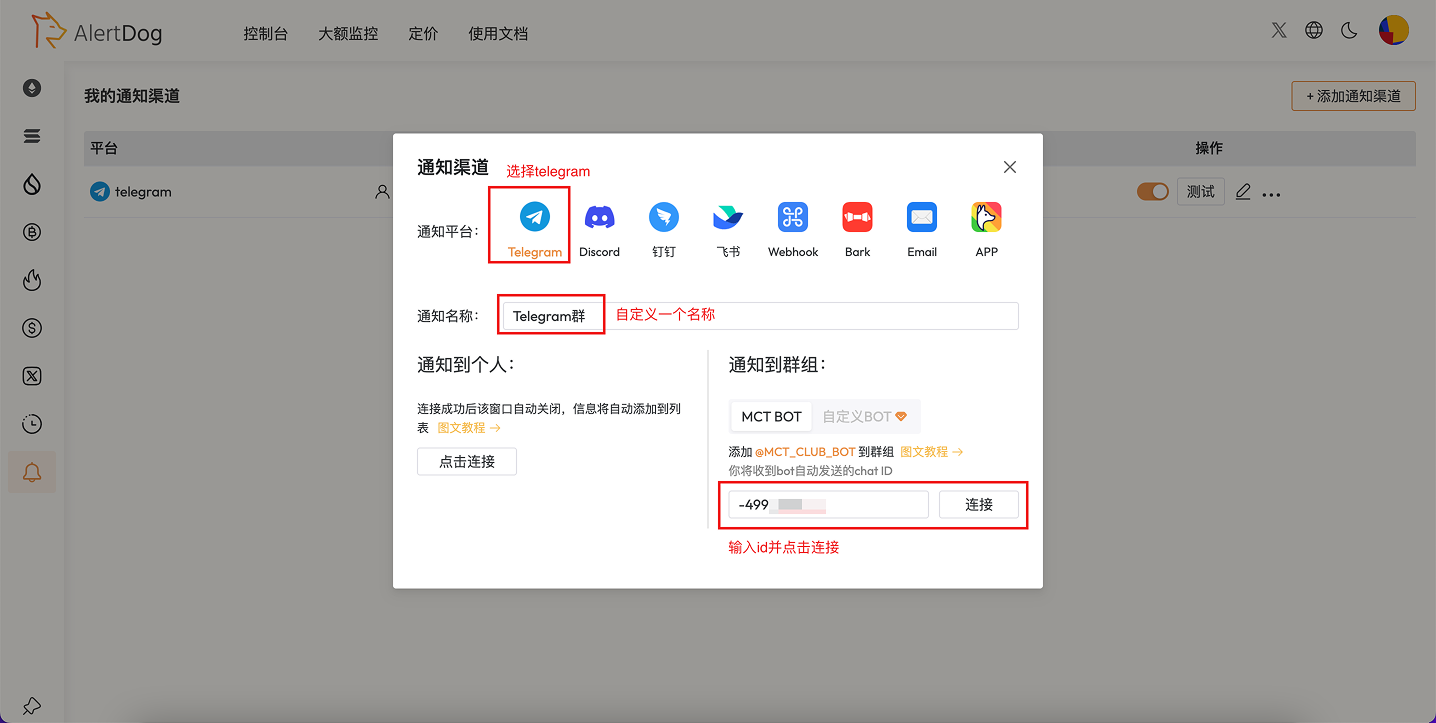Click the chat ID input field
Viewport: 1436px width, 723px height.
click(x=826, y=504)
